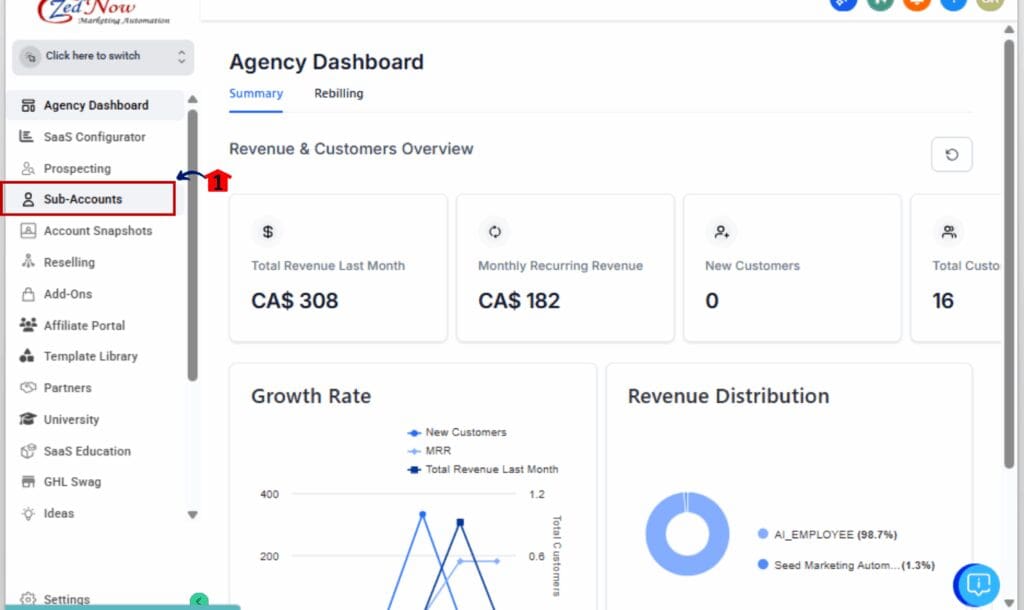The width and height of the screenshot is (1024, 610).
Task: Open the chat support widget button
Action: [977, 585]
